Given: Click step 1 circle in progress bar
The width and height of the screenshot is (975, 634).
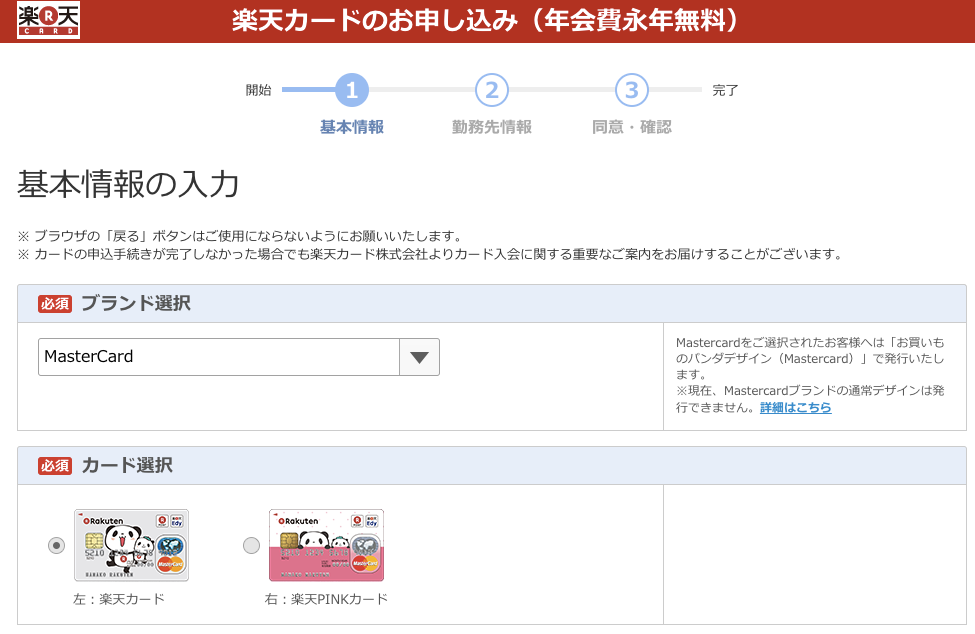Looking at the screenshot, I should (352, 90).
